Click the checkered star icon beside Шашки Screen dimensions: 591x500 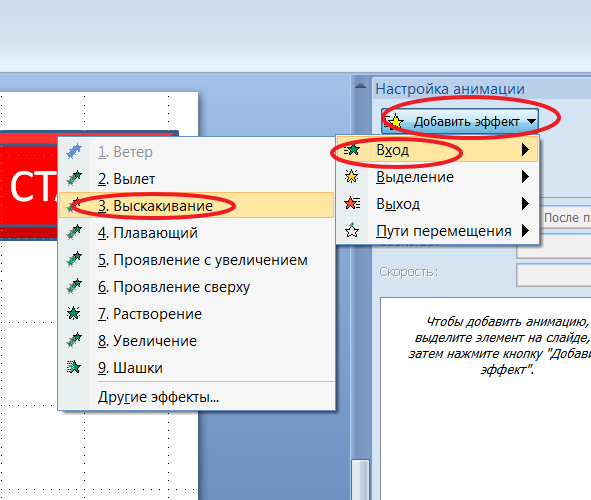(74, 367)
